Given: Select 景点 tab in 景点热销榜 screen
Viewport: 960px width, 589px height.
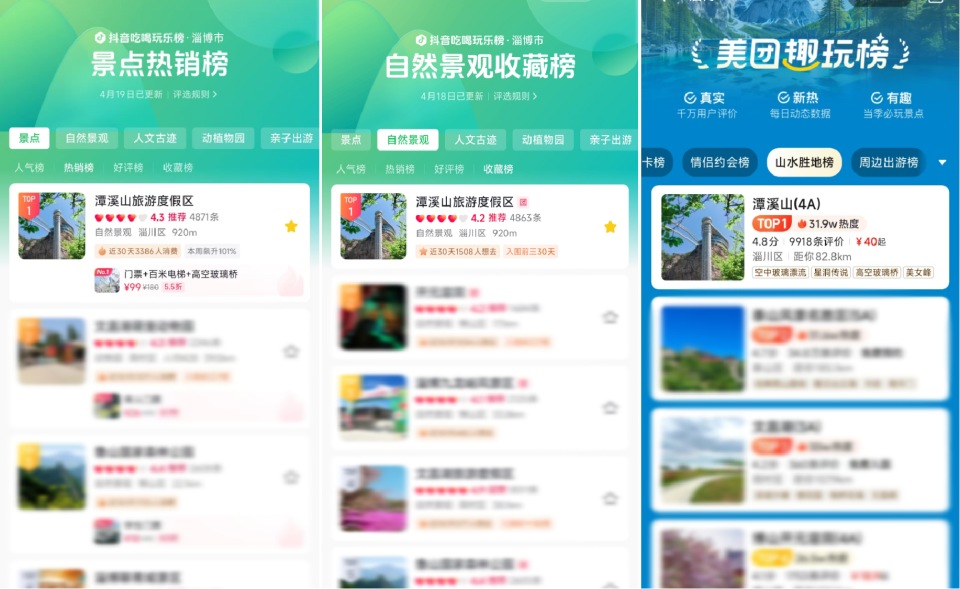Looking at the screenshot, I should [29, 138].
